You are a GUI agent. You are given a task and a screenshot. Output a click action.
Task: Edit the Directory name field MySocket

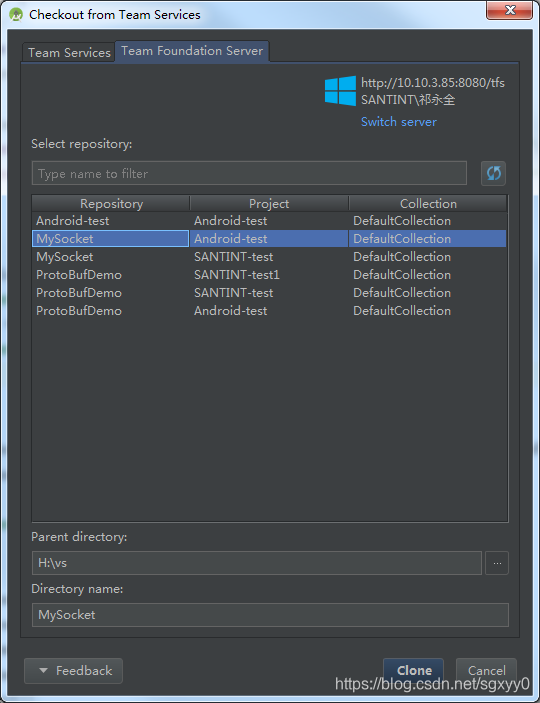point(270,615)
